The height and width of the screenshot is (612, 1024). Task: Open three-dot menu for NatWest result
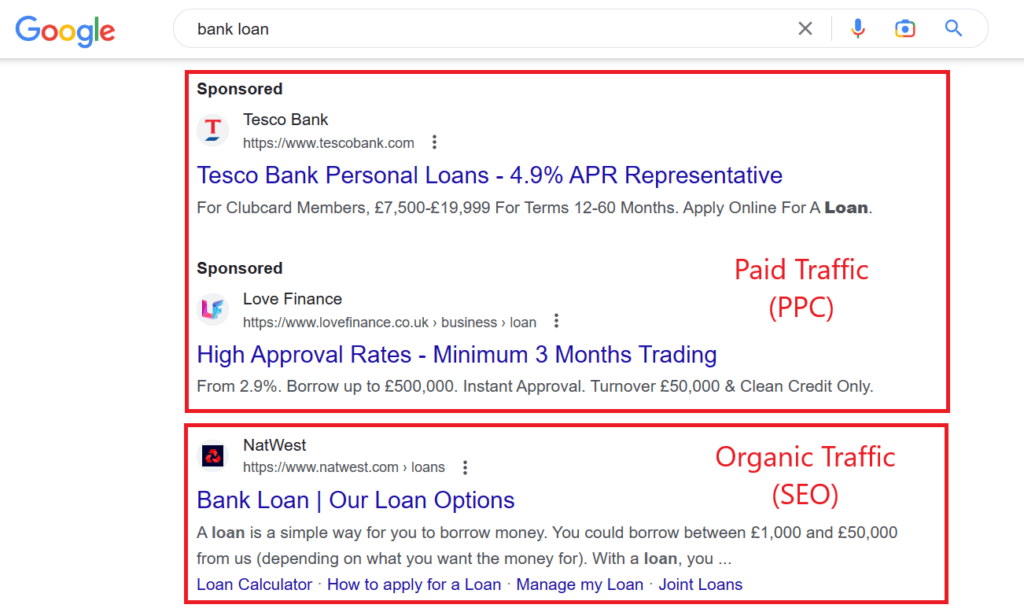465,468
